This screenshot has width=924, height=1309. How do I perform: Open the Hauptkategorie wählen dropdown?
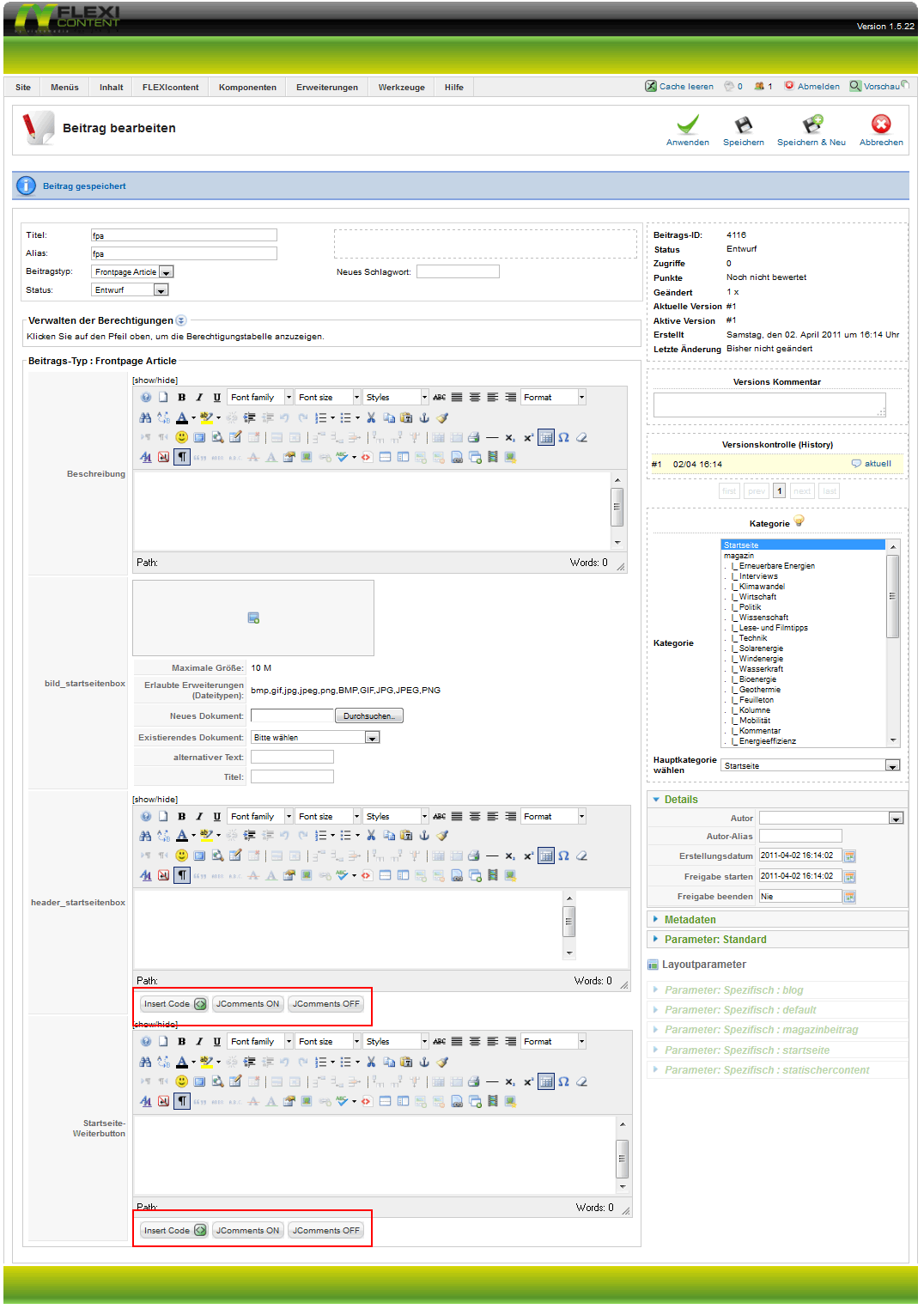pos(892,766)
